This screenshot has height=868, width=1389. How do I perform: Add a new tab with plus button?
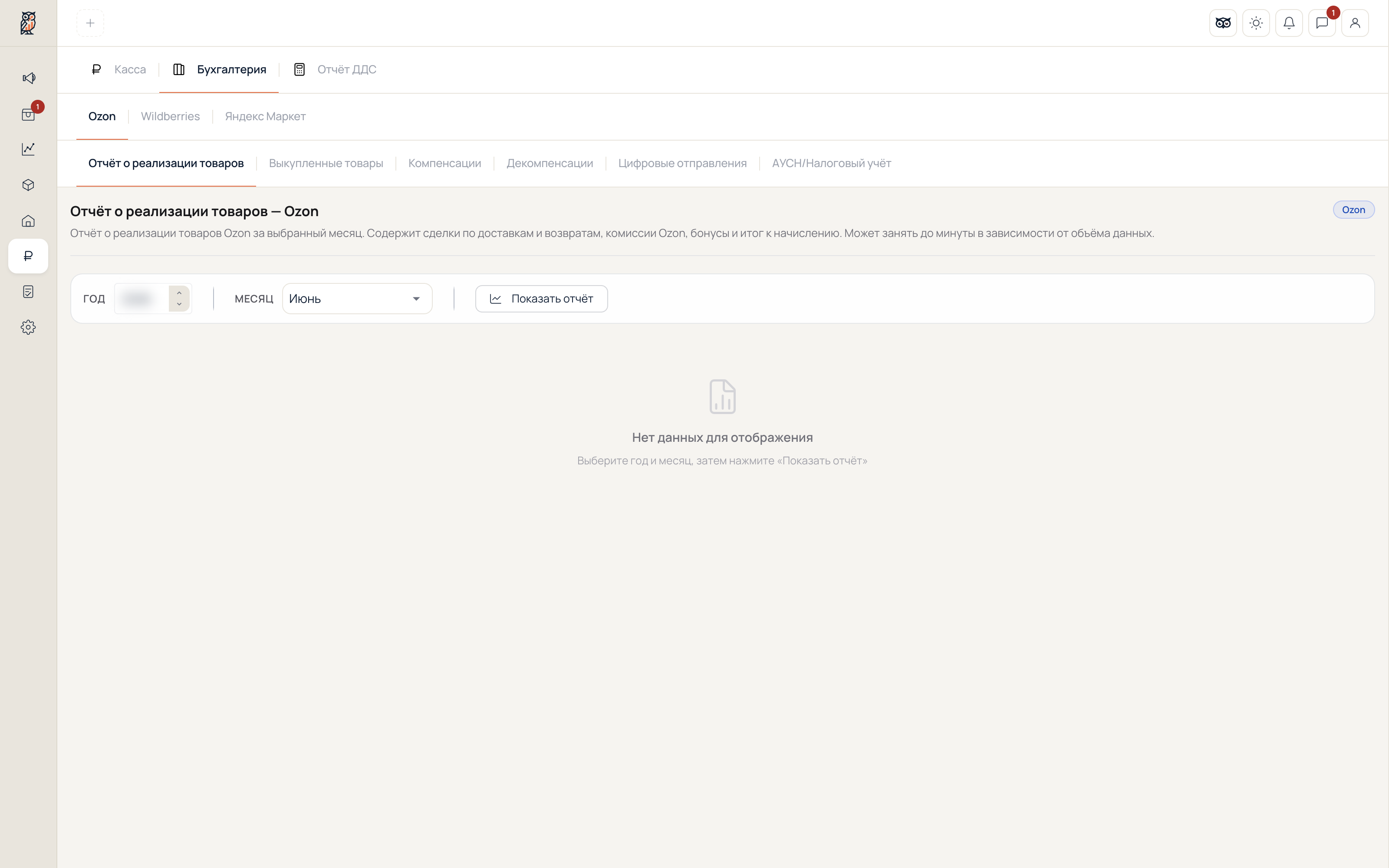coord(90,23)
